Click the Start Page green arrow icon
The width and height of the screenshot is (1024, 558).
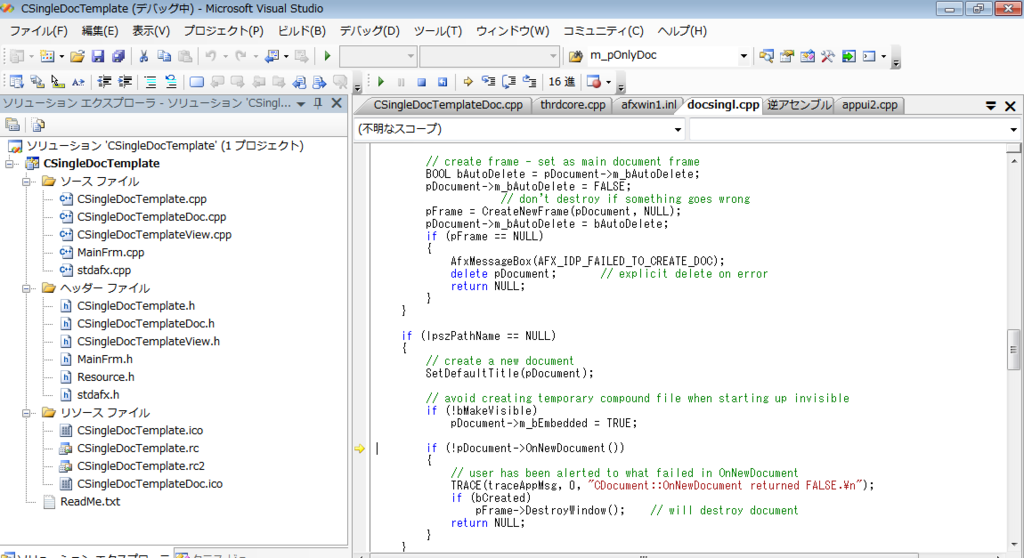(848, 56)
